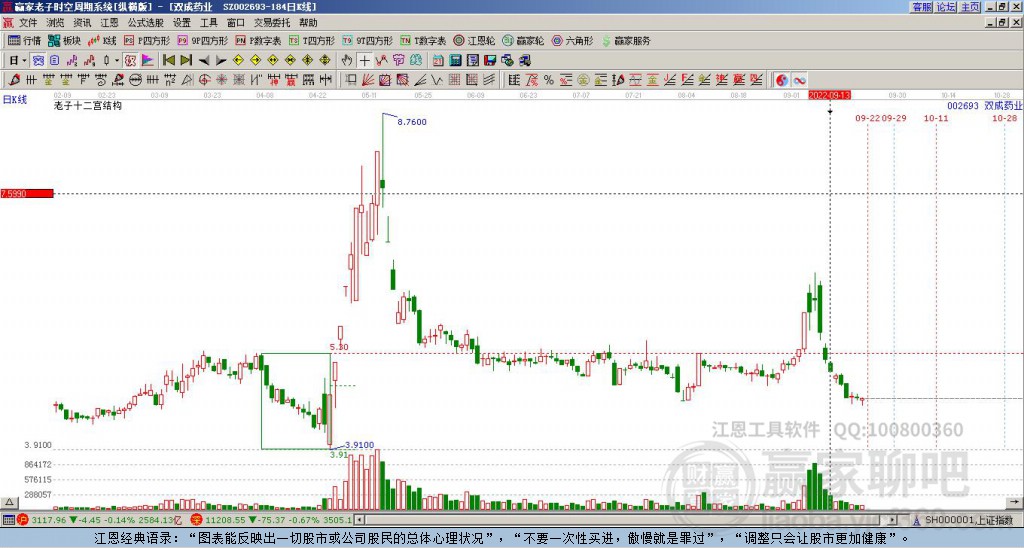Open the 公式选股 menu

point(146,23)
